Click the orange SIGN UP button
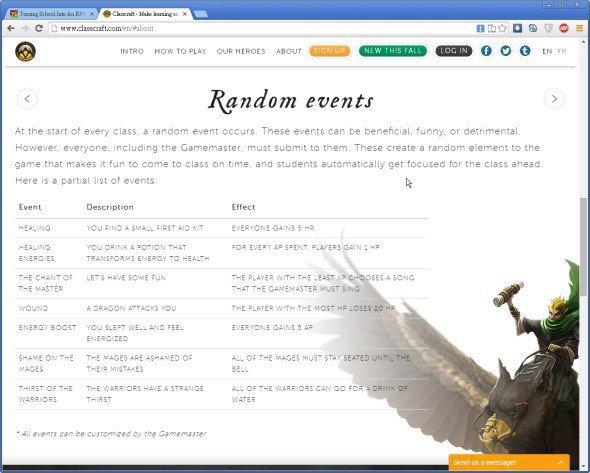590x473 pixels. [330, 51]
